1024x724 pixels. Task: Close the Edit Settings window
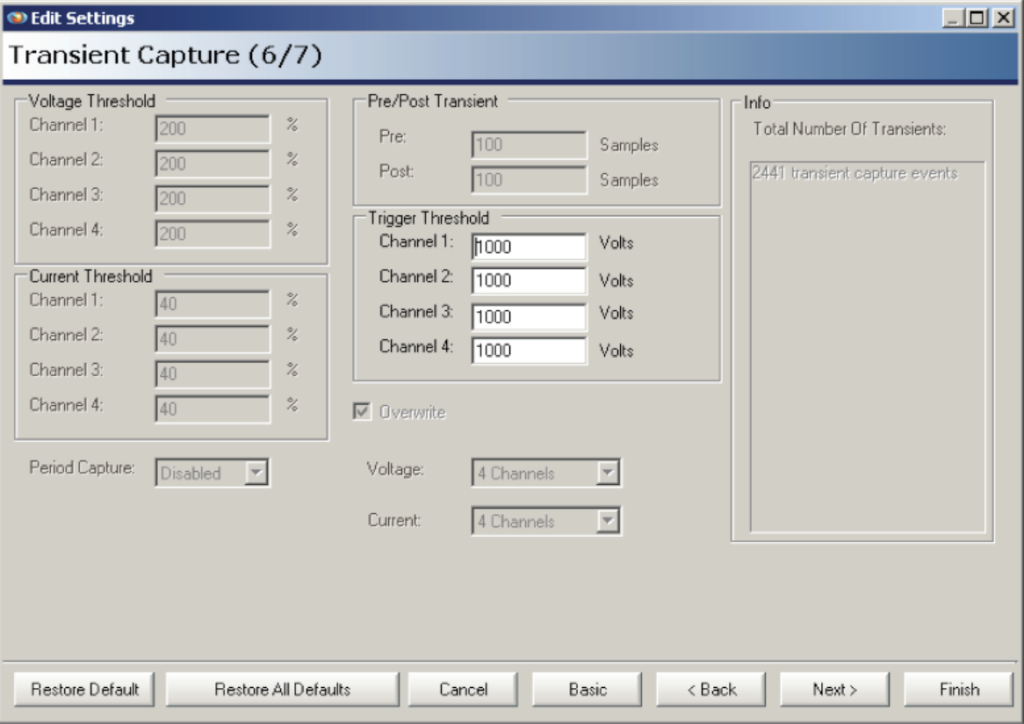click(x=1003, y=18)
